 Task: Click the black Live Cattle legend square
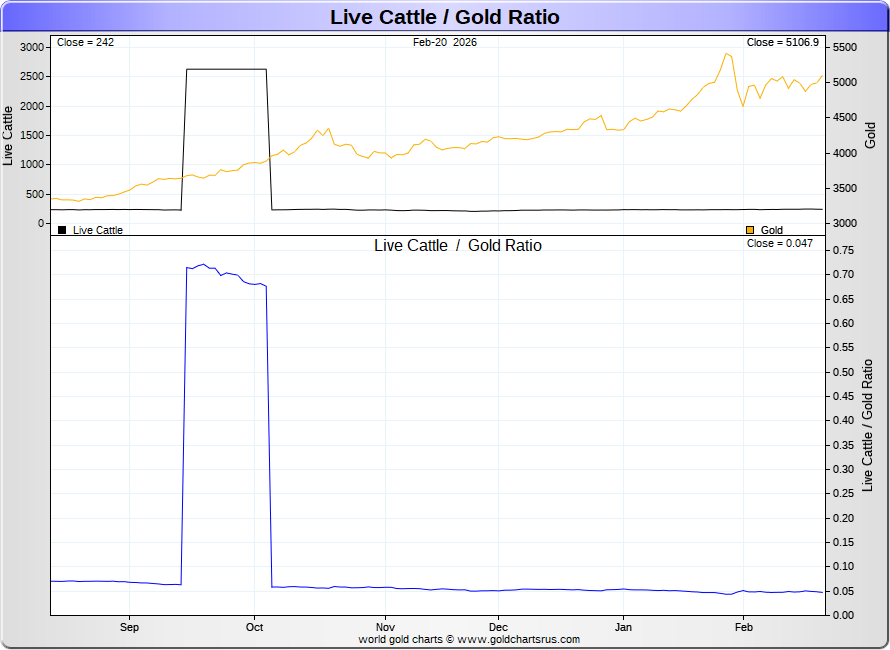[62, 230]
